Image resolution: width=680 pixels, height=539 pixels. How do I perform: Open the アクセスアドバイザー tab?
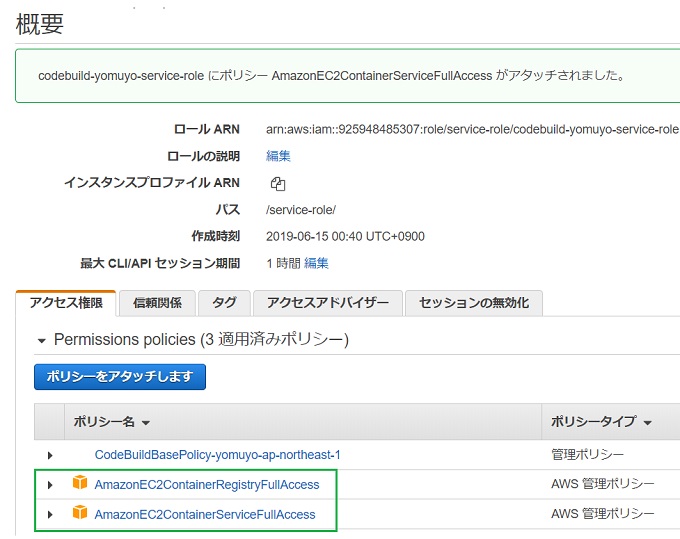pyautogui.click(x=328, y=303)
